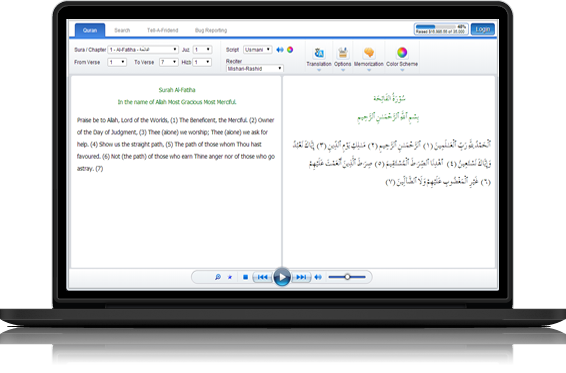Click the star bookmark icon in player

[x=230, y=277]
